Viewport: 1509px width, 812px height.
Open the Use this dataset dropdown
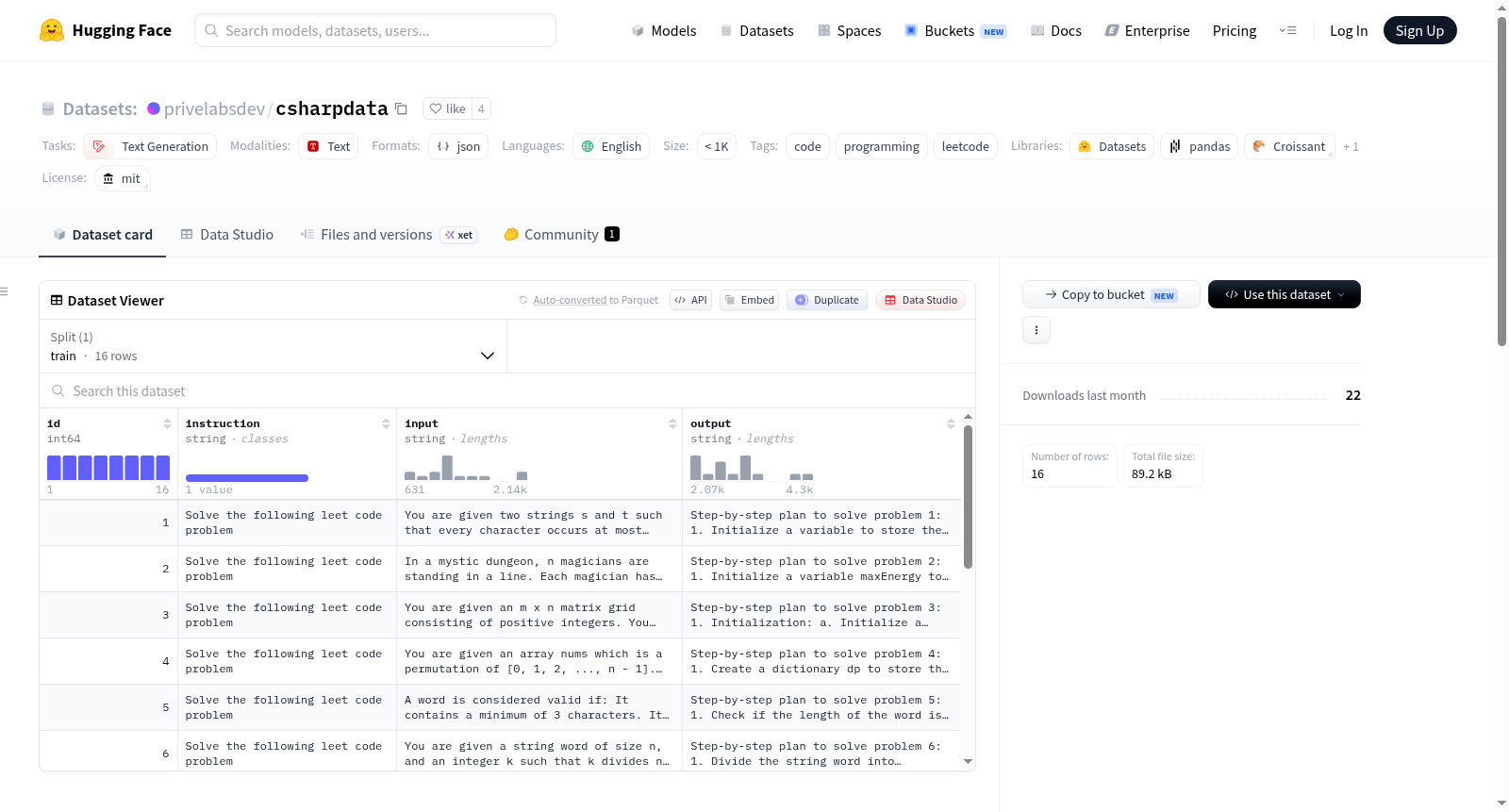1284,294
